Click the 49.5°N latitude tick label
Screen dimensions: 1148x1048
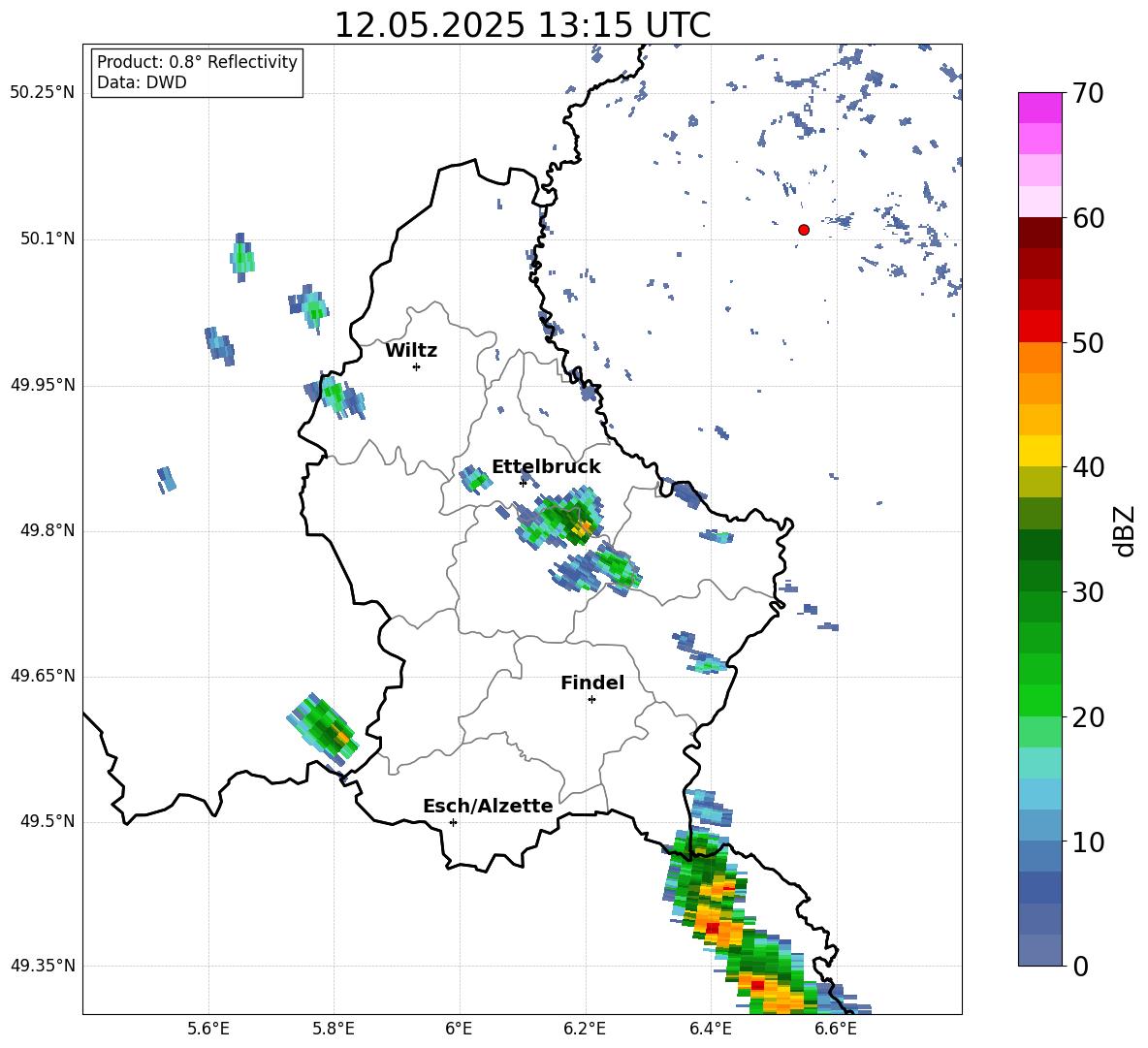pos(48,821)
